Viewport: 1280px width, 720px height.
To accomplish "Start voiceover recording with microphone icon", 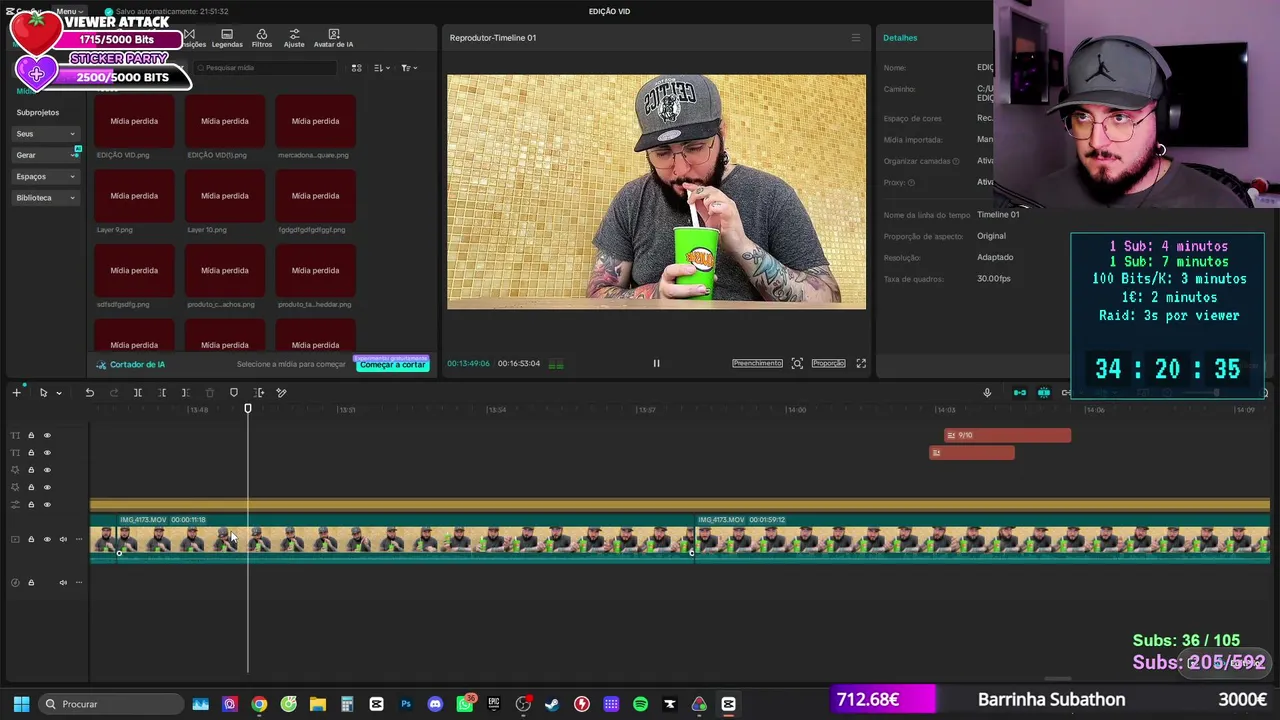I will pos(987,393).
